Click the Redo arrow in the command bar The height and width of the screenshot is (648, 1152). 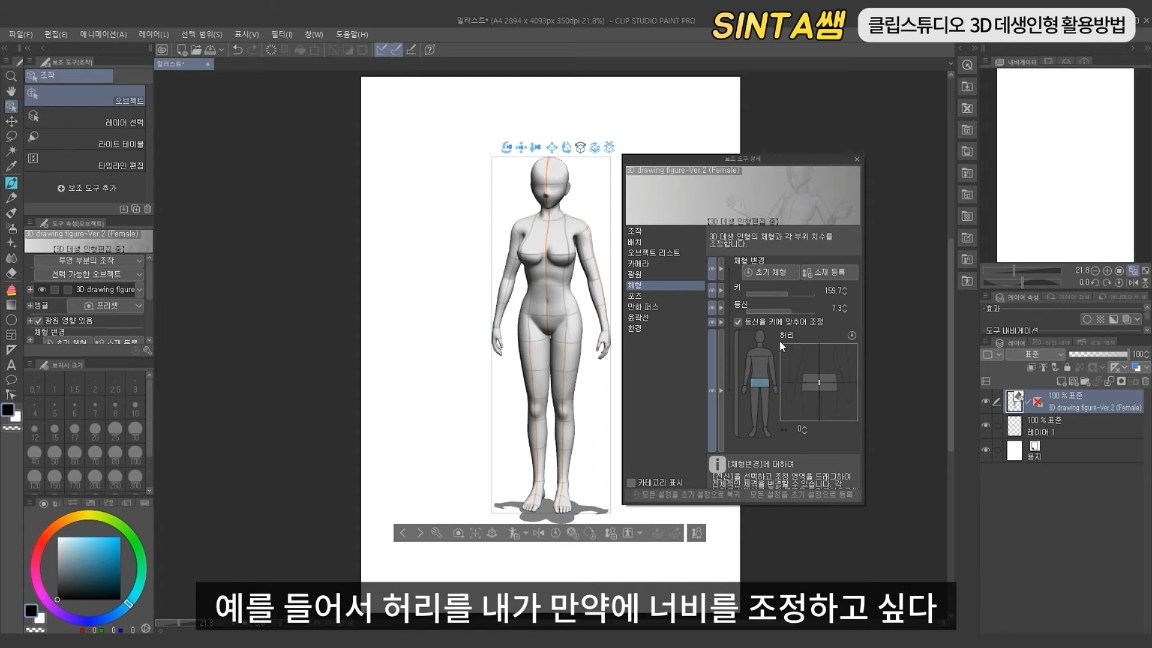(x=252, y=50)
